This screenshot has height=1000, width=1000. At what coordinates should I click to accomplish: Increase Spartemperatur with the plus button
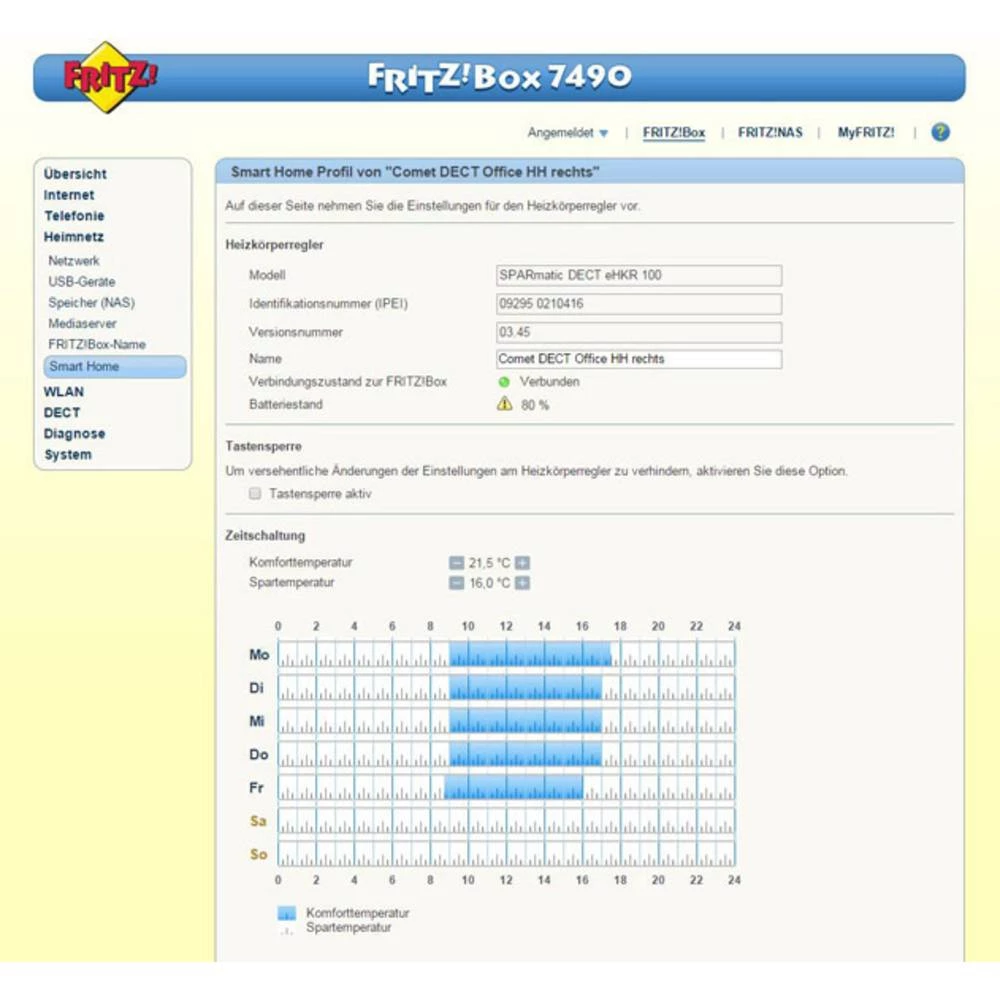[522, 583]
